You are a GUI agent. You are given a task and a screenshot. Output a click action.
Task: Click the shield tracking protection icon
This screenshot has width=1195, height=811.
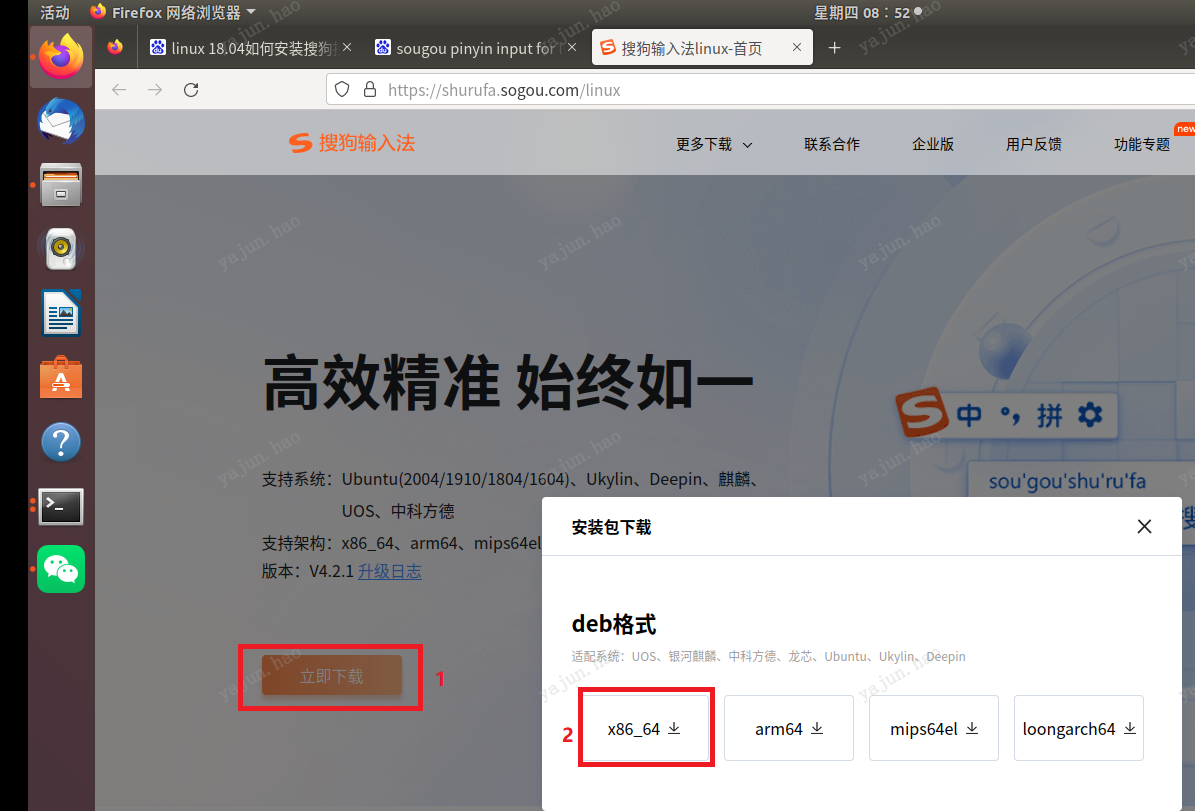[342, 89]
